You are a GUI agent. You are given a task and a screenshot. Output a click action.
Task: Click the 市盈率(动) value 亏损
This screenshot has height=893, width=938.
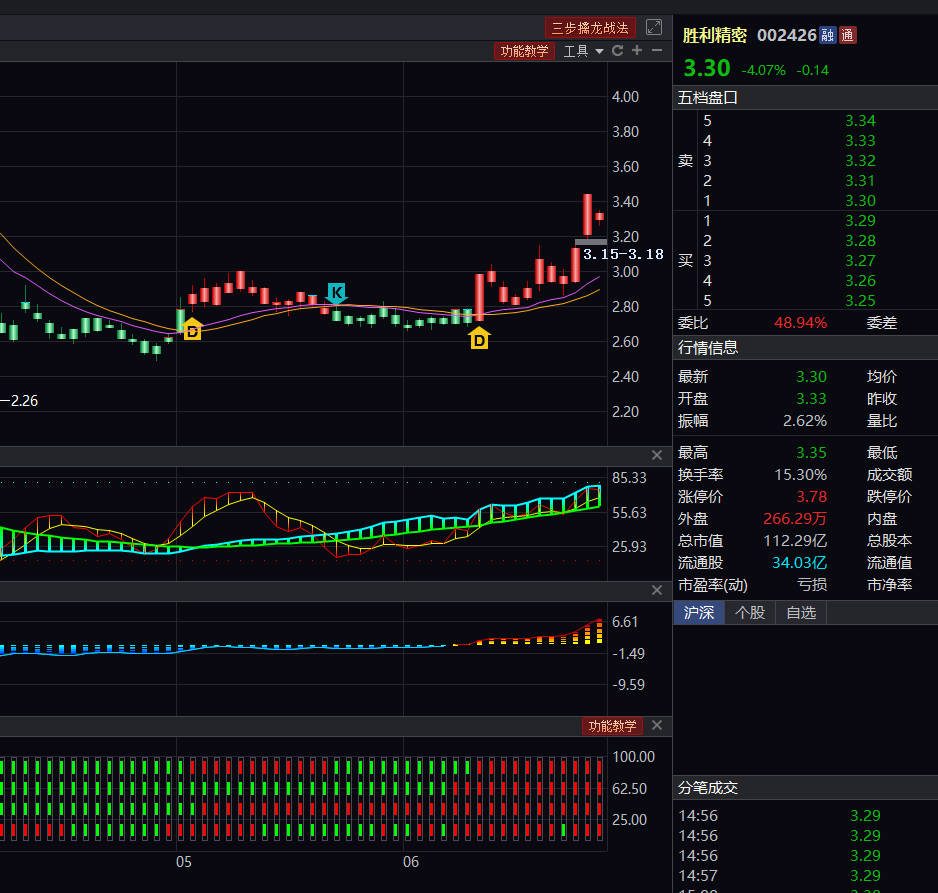812,585
